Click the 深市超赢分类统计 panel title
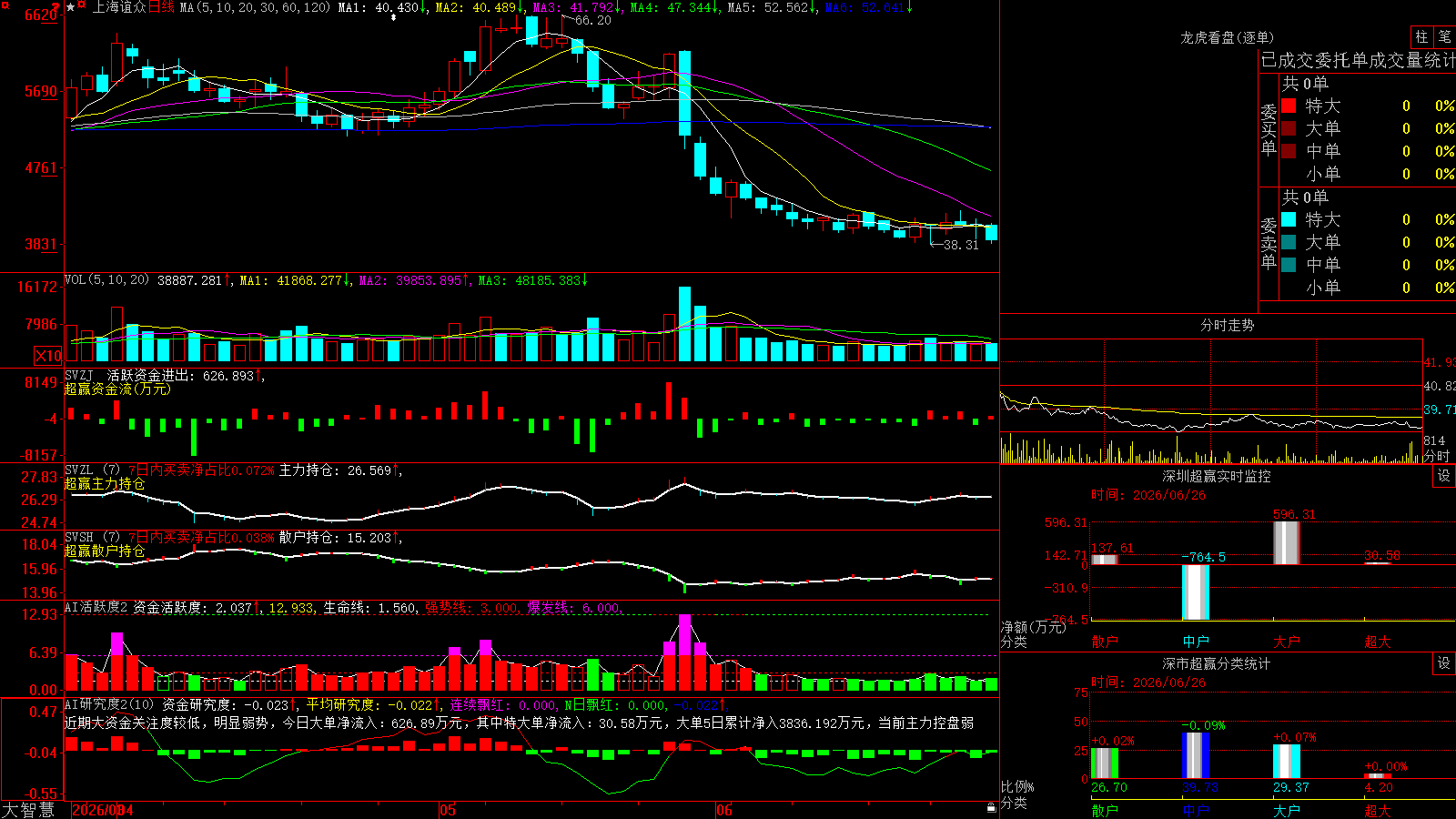Image resolution: width=1456 pixels, height=819 pixels. pyautogui.click(x=1216, y=663)
